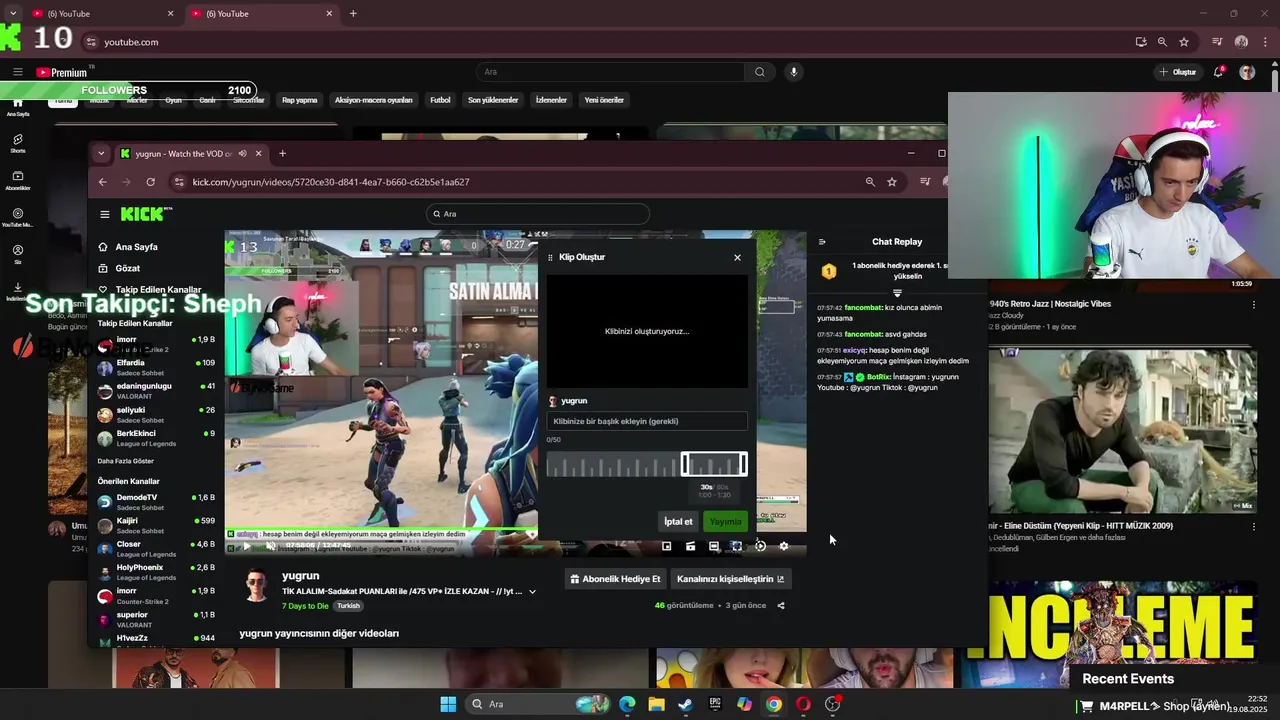Screen dimensions: 1280x720
Task: Open seliyuki channel in sidebar
Action: (157, 414)
